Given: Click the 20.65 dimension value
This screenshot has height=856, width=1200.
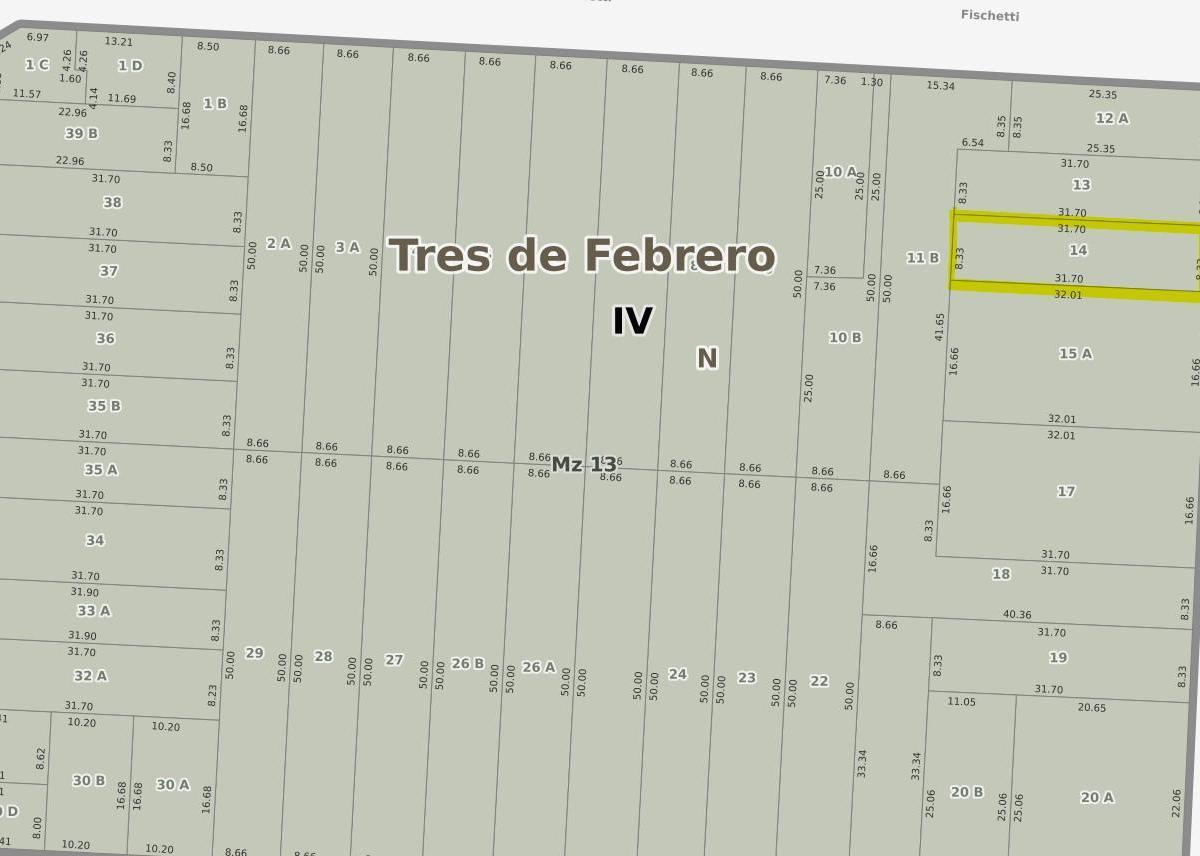Looking at the screenshot, I should point(1092,708).
